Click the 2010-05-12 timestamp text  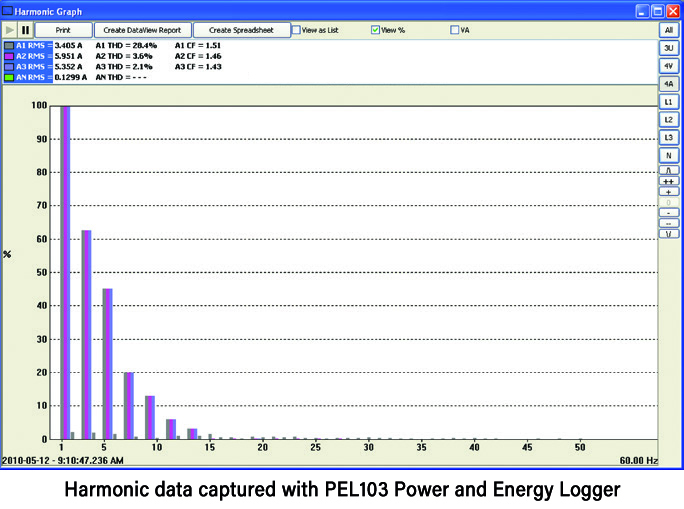[x=63, y=461]
